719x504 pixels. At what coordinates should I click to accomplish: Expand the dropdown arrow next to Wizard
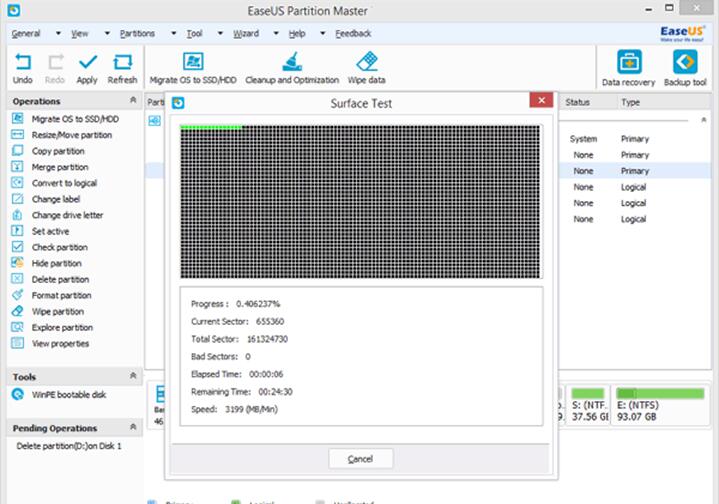click(x=276, y=33)
